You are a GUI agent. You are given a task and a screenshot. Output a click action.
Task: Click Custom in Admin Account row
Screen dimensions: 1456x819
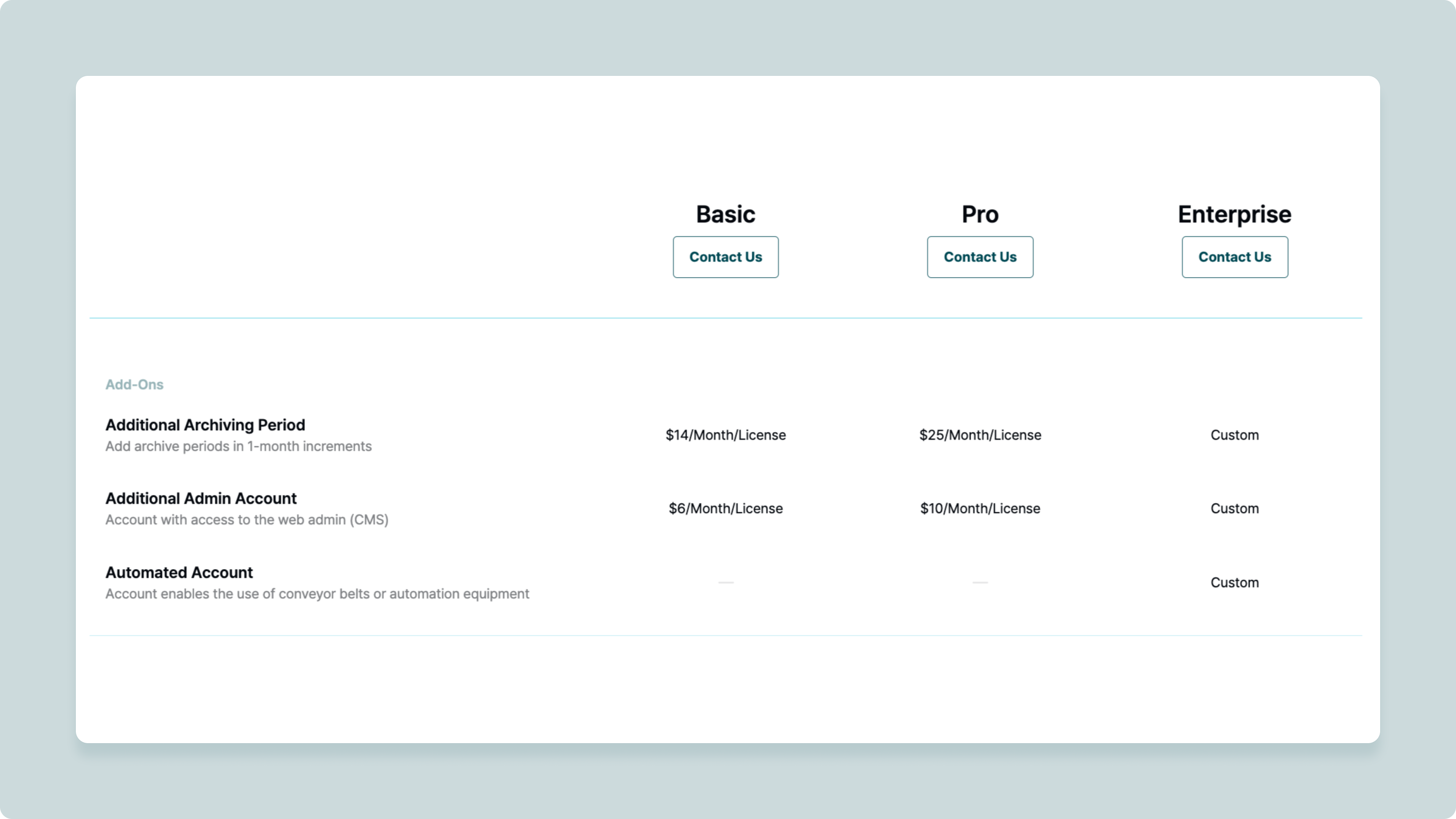tap(1235, 509)
